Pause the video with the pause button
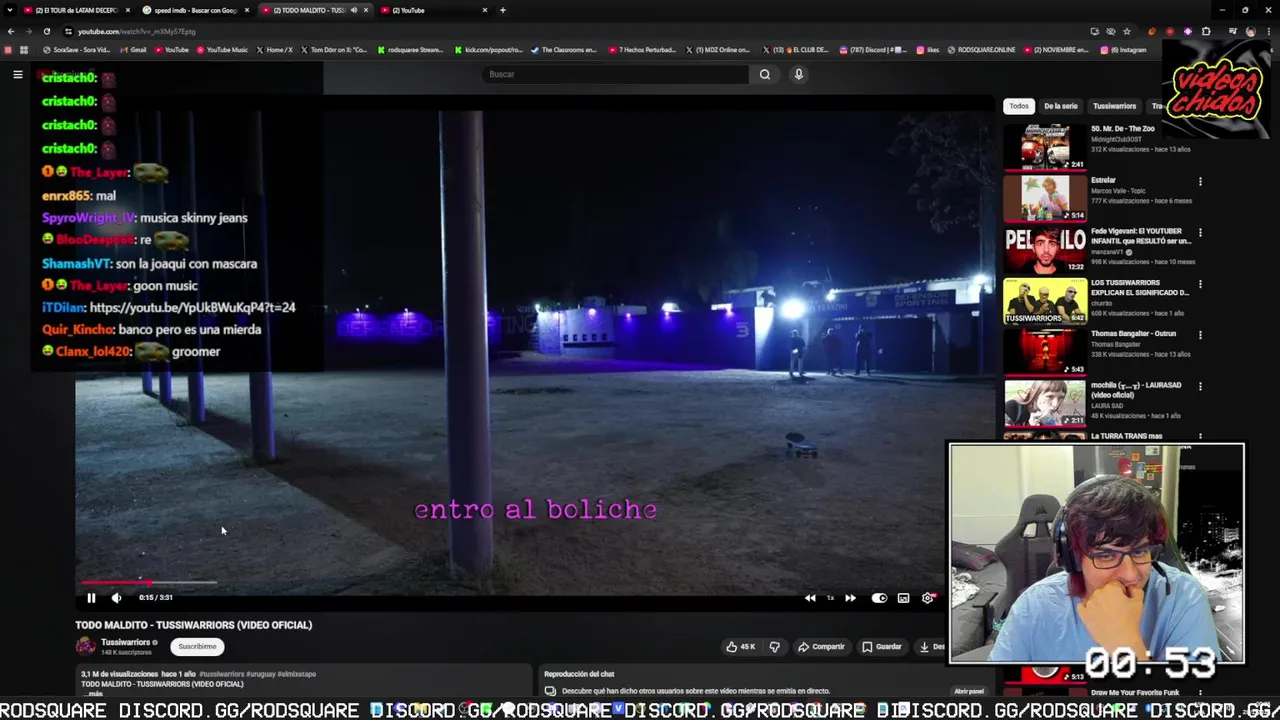 (x=91, y=598)
